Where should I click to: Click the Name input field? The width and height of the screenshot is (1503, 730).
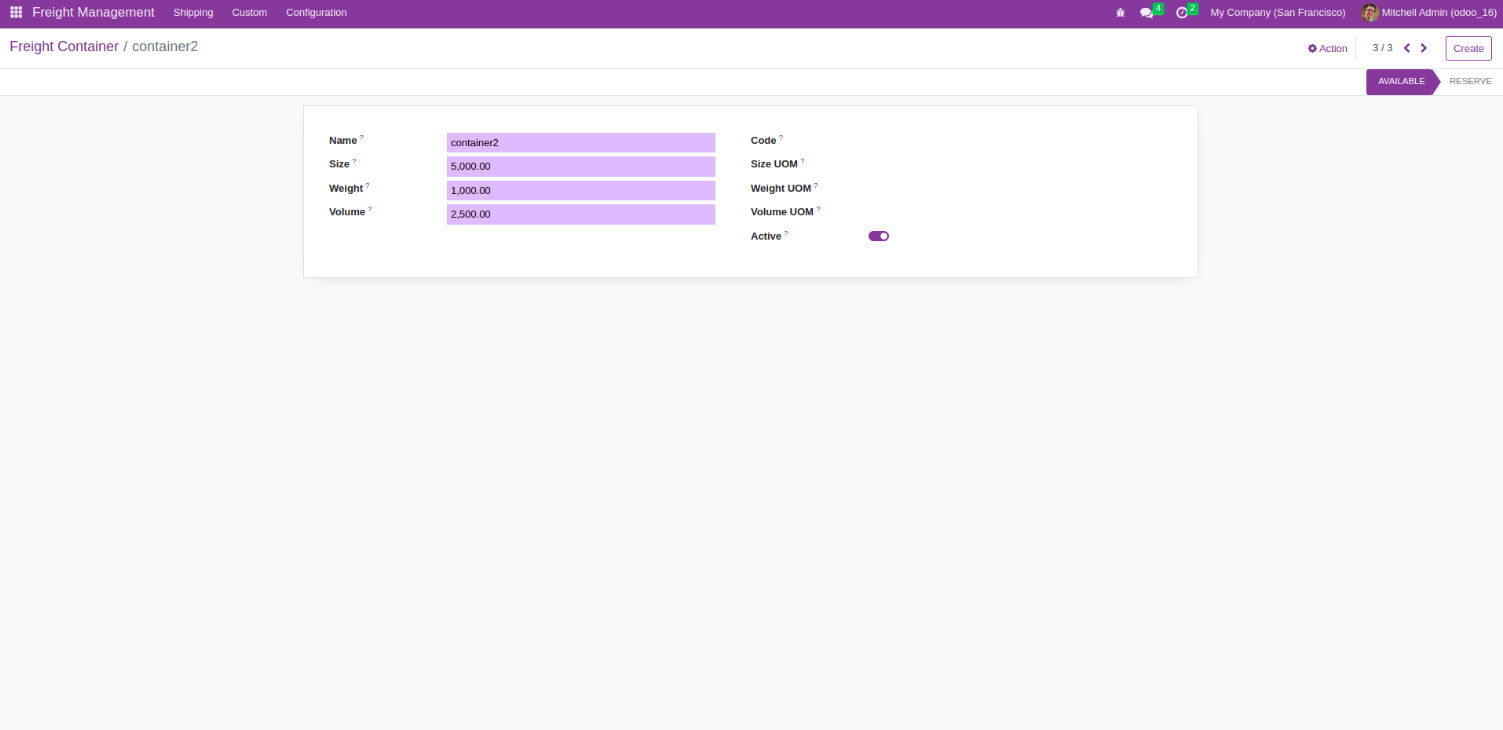pyautogui.click(x=581, y=143)
